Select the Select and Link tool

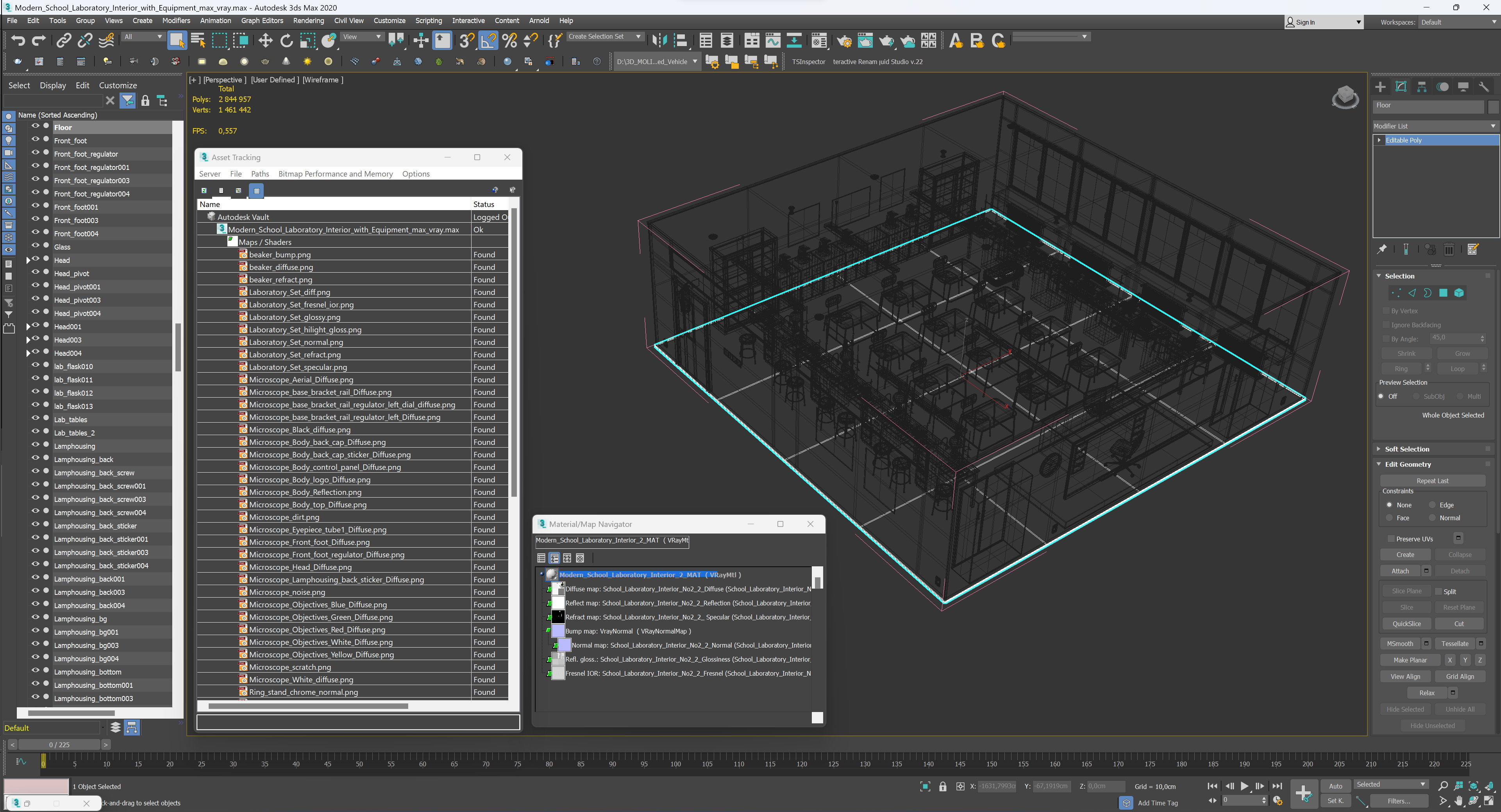[64, 40]
